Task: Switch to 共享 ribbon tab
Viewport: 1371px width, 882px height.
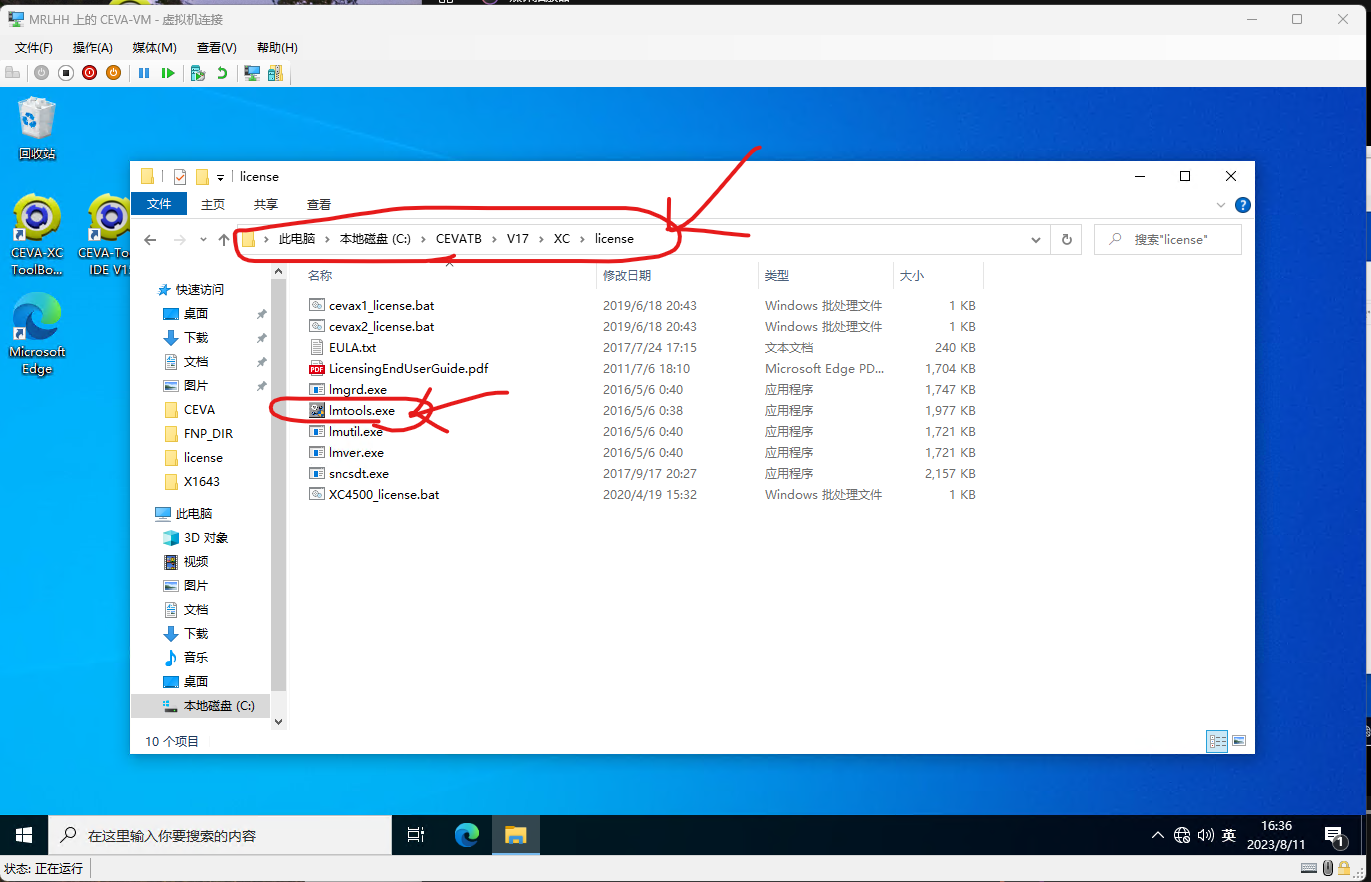Action: [x=266, y=204]
